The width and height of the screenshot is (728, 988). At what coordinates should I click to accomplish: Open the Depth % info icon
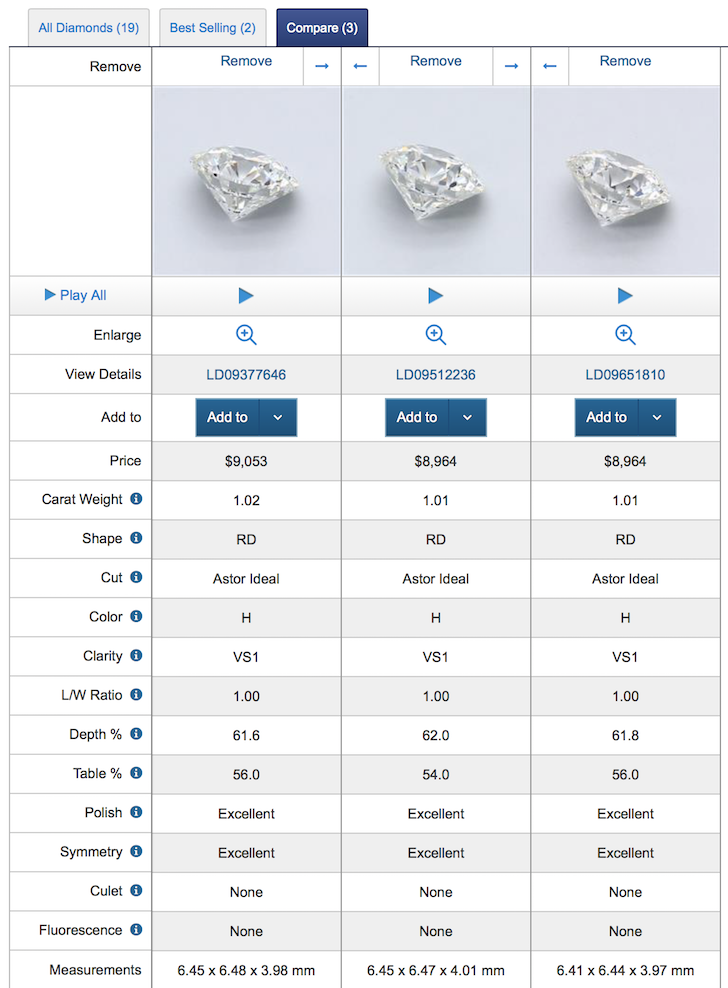coord(134,735)
